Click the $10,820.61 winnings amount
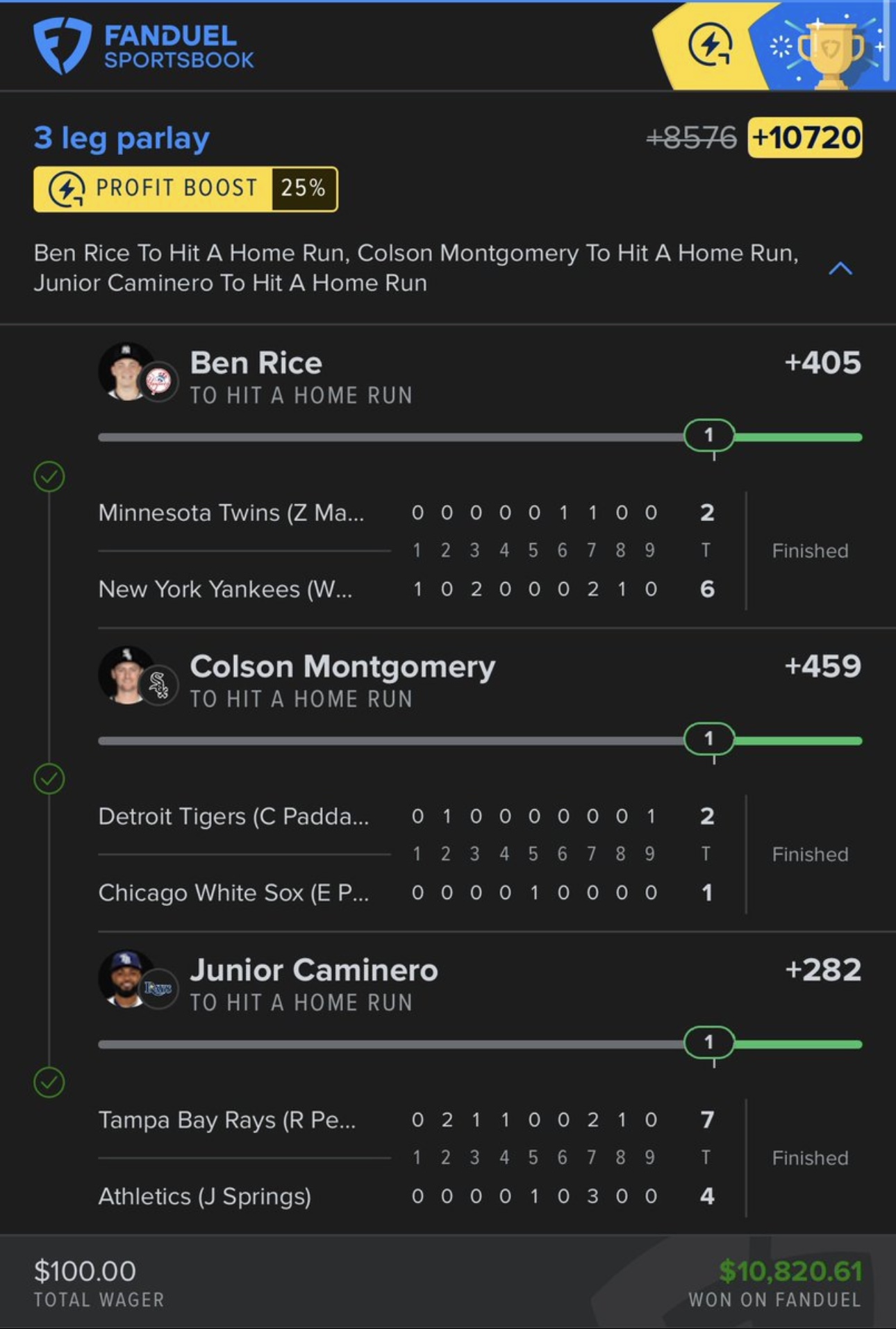This screenshot has width=896, height=1329. [790, 1271]
